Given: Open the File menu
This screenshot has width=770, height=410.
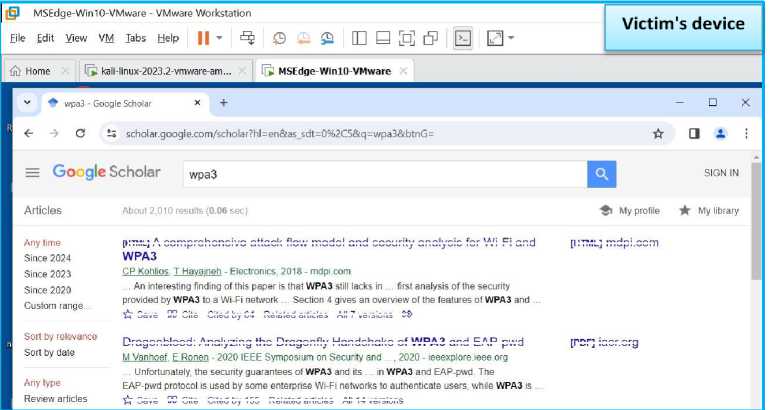Looking at the screenshot, I should click(18, 38).
